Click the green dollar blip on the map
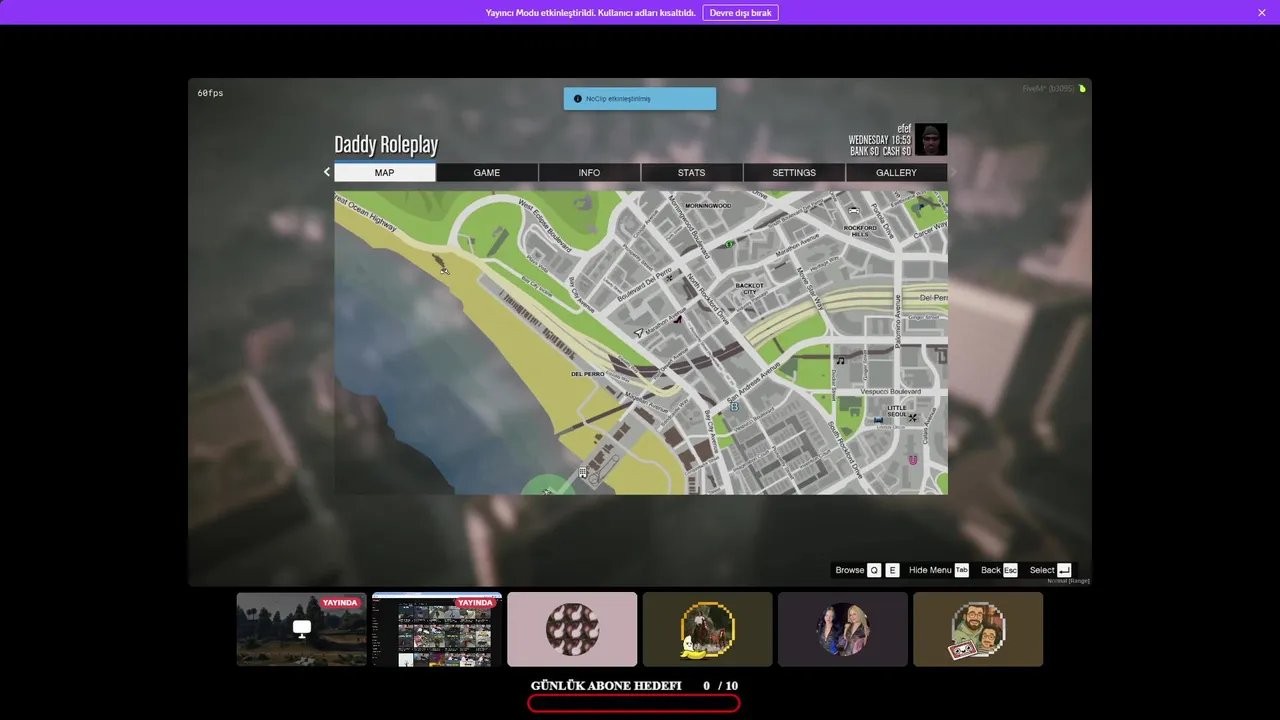Image resolution: width=1280 pixels, height=720 pixels. pos(730,244)
